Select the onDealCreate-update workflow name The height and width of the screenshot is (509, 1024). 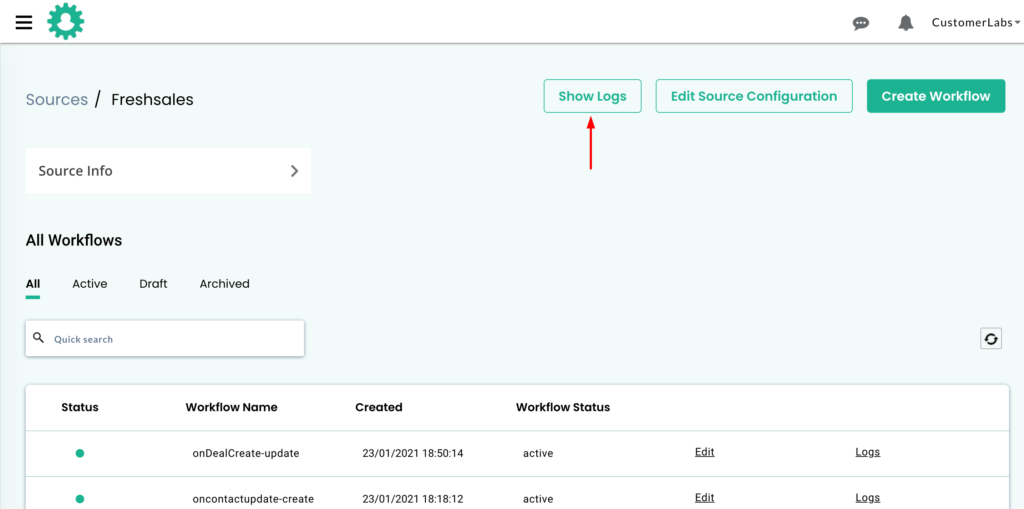point(246,453)
